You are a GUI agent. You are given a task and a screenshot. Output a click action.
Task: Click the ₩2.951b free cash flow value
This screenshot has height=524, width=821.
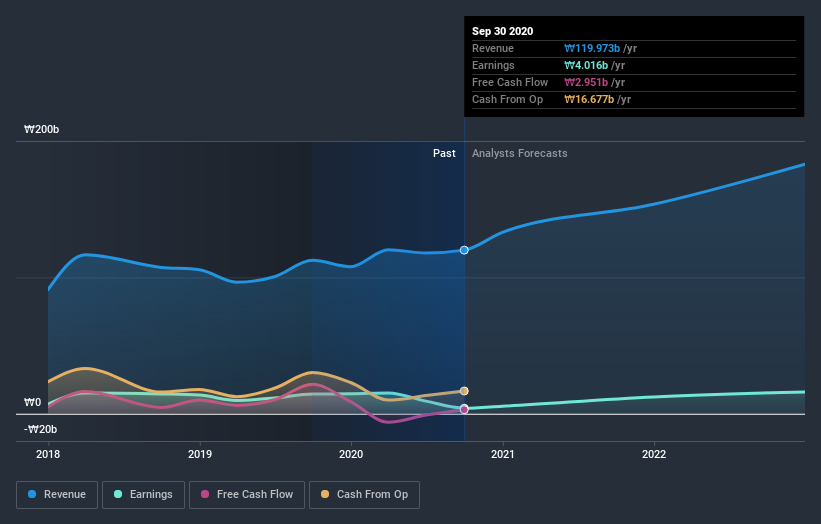point(586,83)
